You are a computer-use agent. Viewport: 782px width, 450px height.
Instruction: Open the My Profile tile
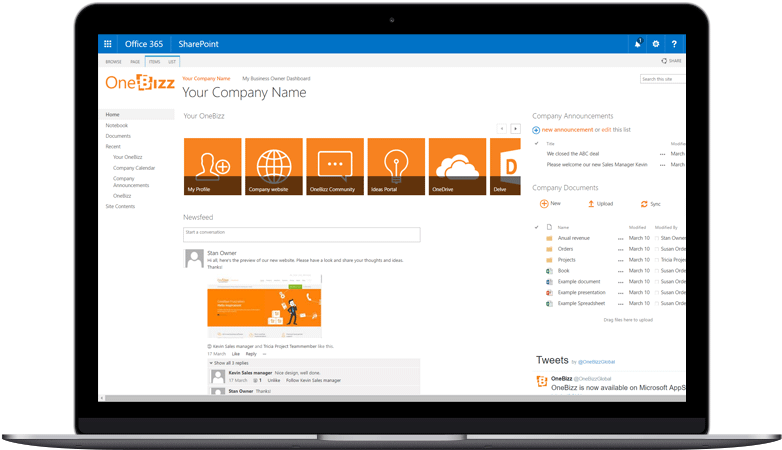(x=213, y=166)
